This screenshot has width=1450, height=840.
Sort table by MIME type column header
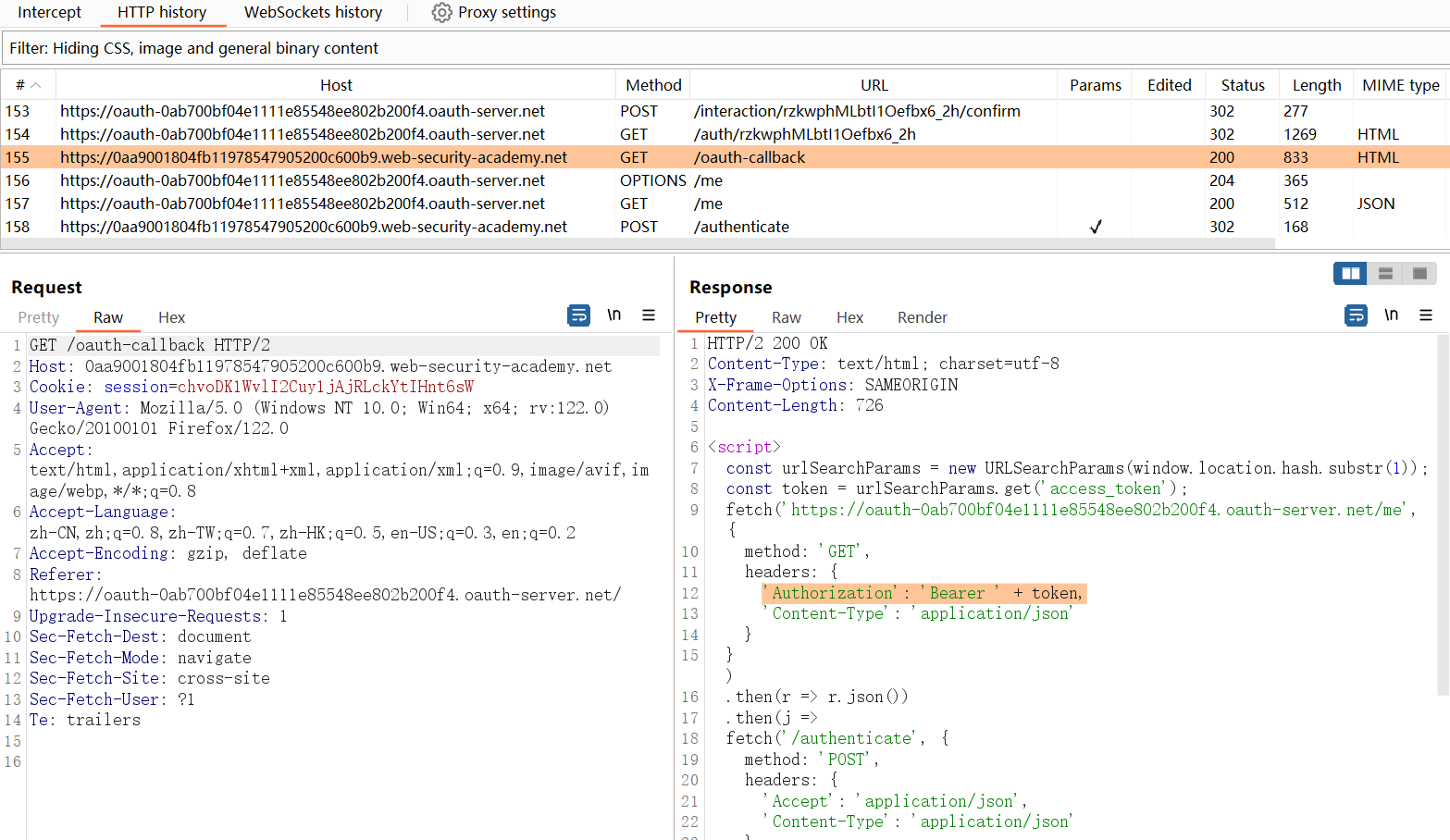pyautogui.click(x=1400, y=85)
